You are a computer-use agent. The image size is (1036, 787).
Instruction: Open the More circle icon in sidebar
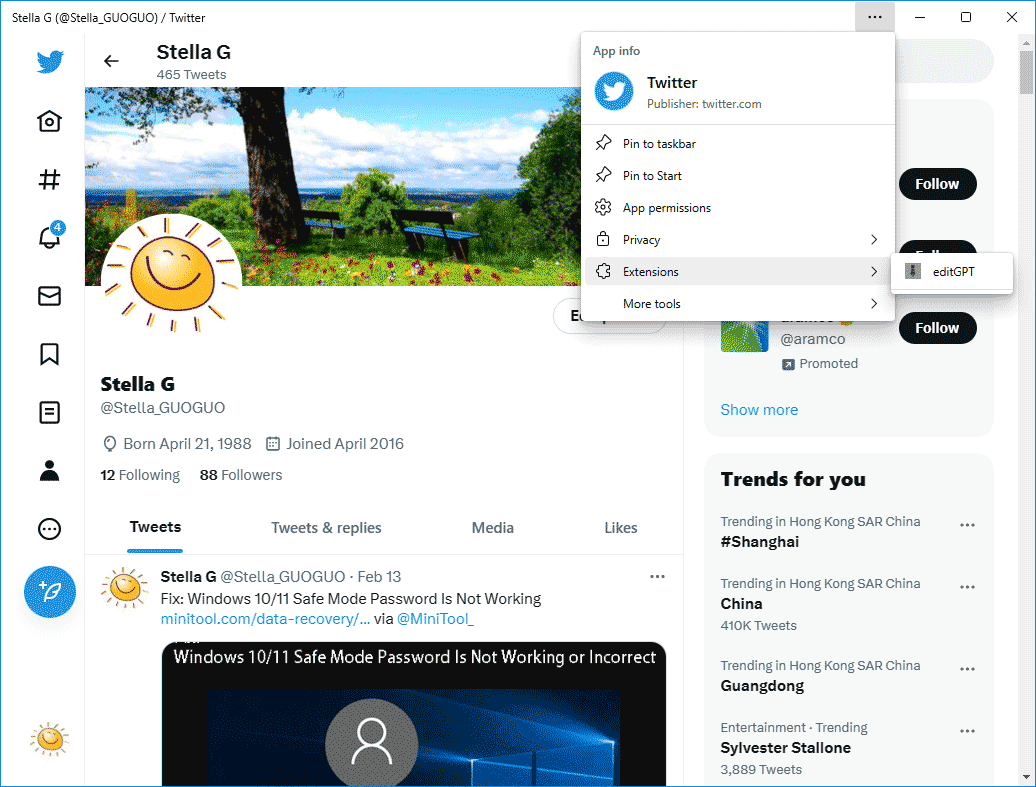point(50,529)
